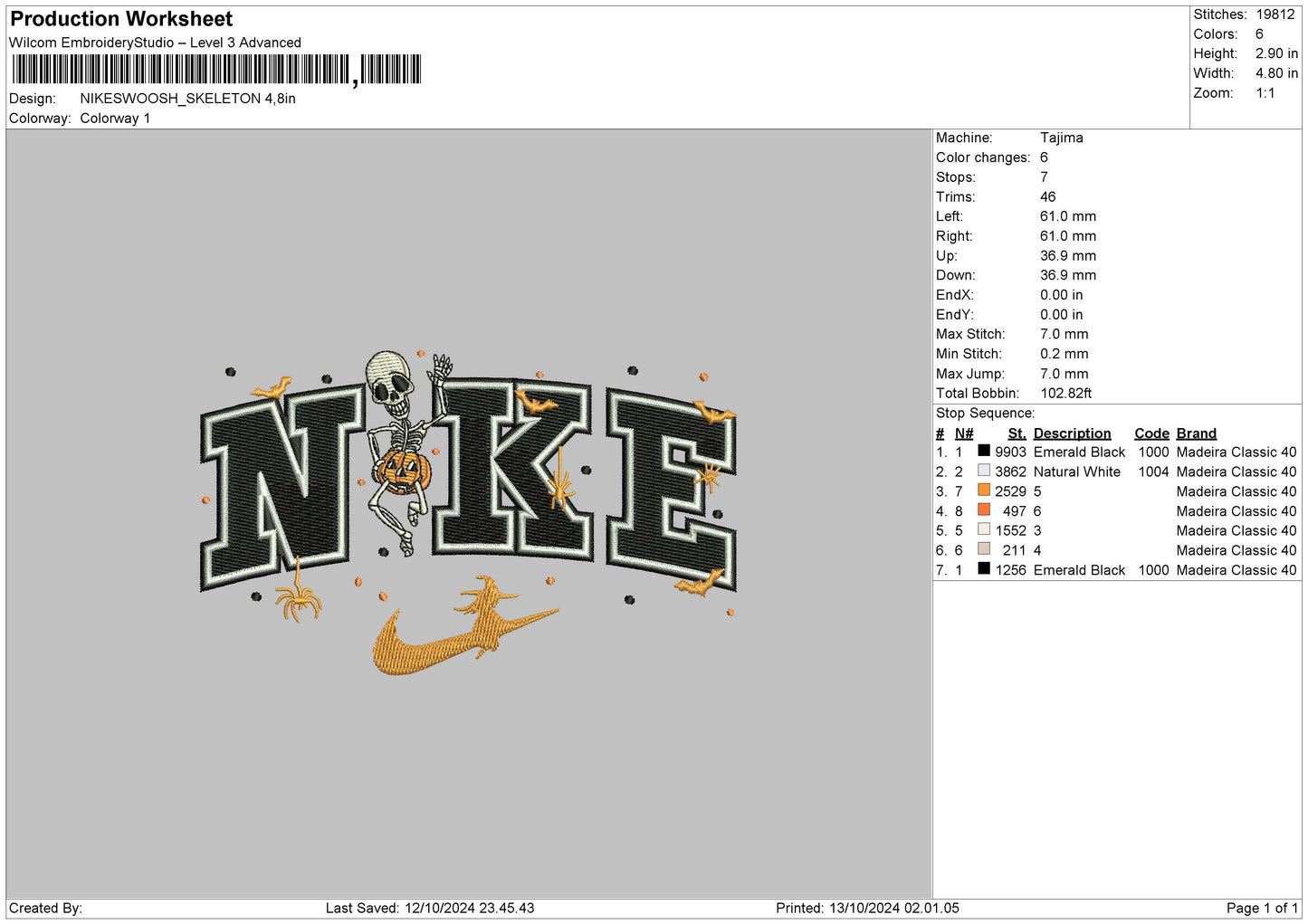Select the Zoom value 1:1
This screenshot has height=924, width=1308.
tap(1265, 93)
